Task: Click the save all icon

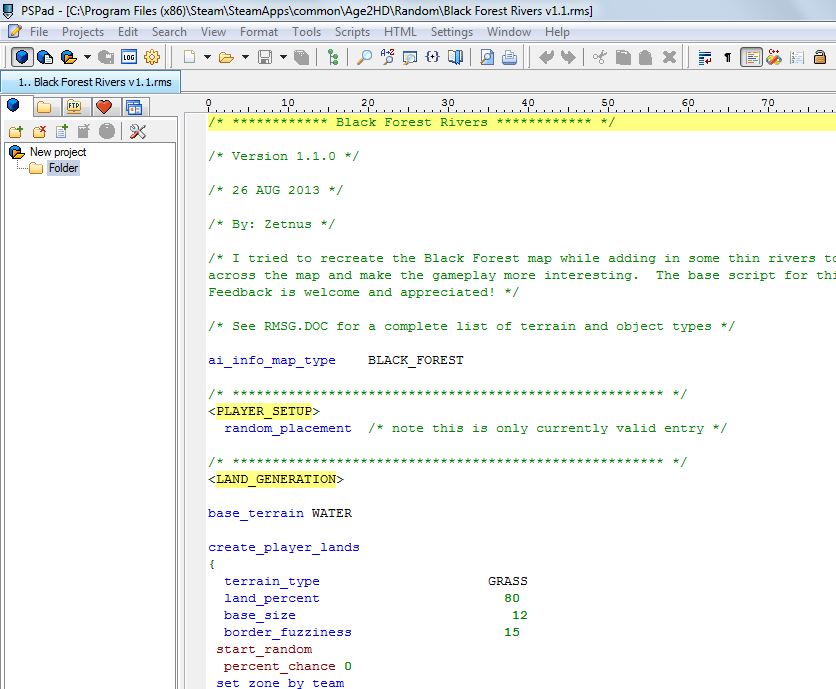Action: click(302, 57)
